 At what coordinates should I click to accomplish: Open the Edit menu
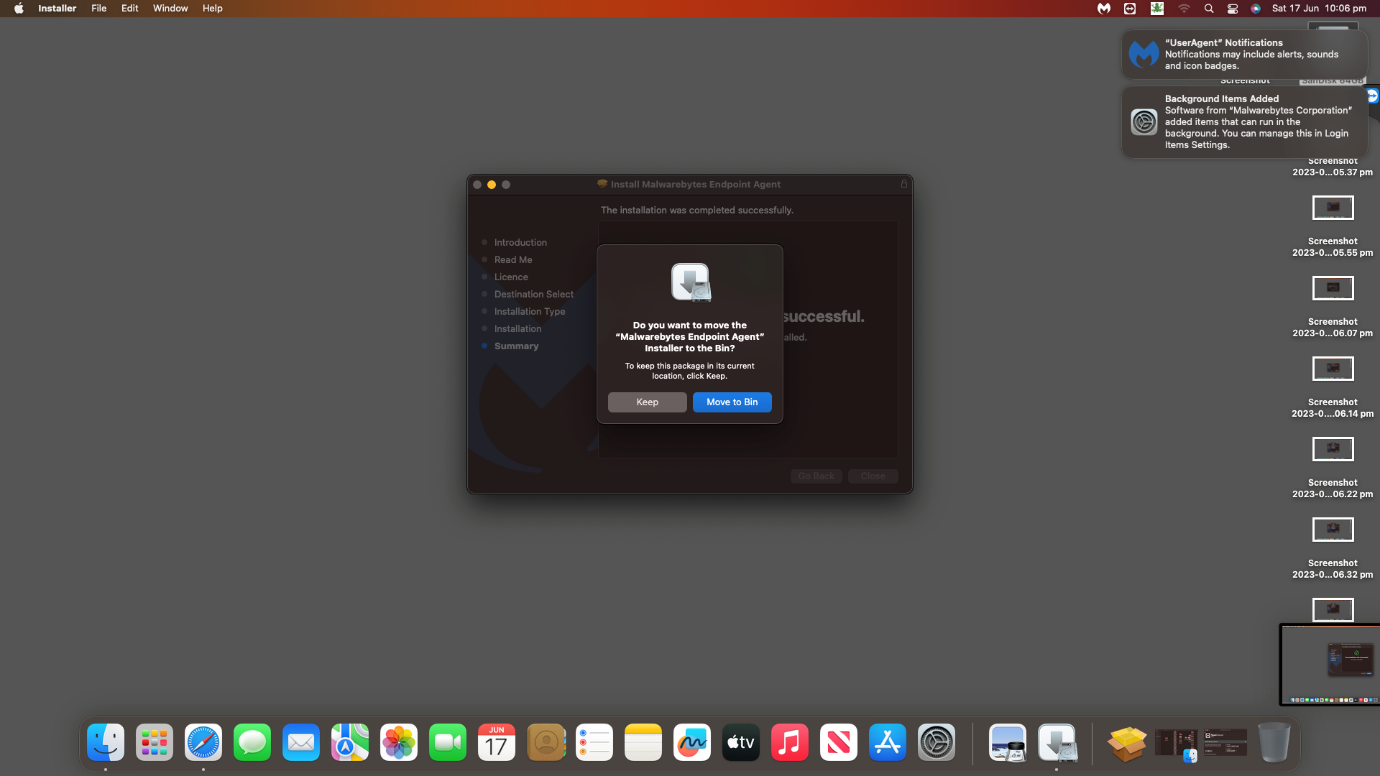tap(130, 8)
